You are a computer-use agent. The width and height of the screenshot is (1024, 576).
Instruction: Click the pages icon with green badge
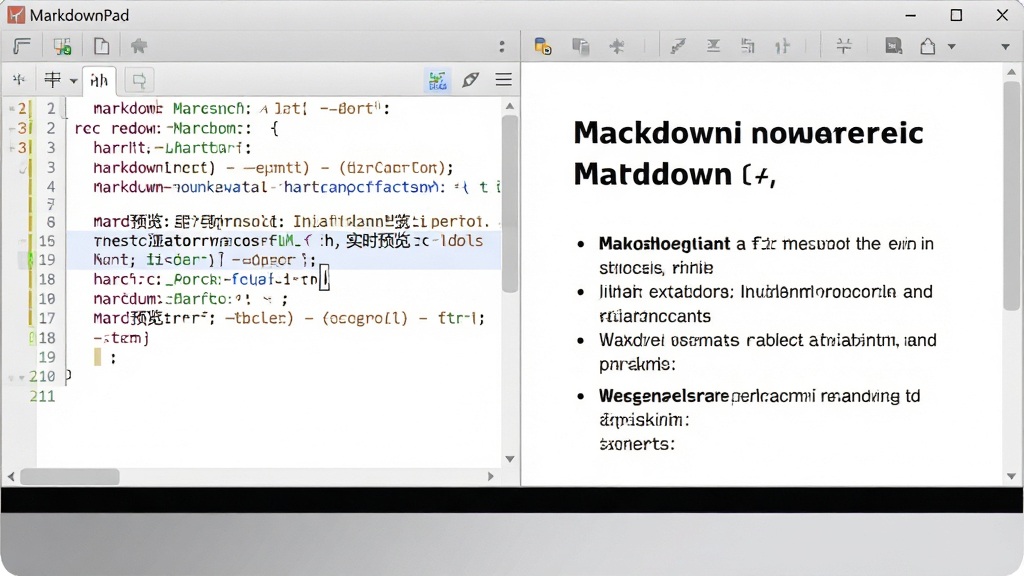click(62, 46)
